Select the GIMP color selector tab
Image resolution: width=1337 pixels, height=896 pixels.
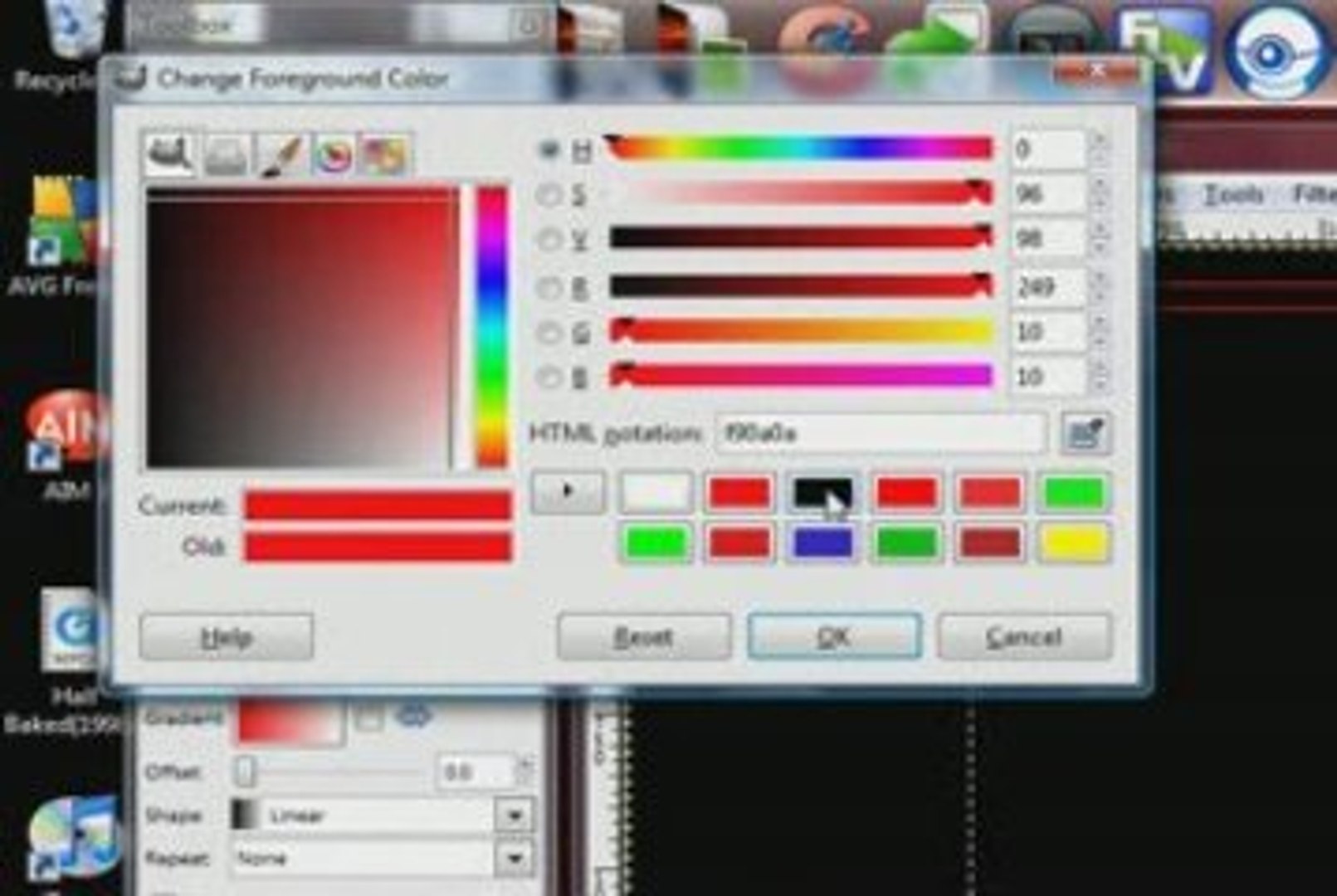(x=170, y=152)
